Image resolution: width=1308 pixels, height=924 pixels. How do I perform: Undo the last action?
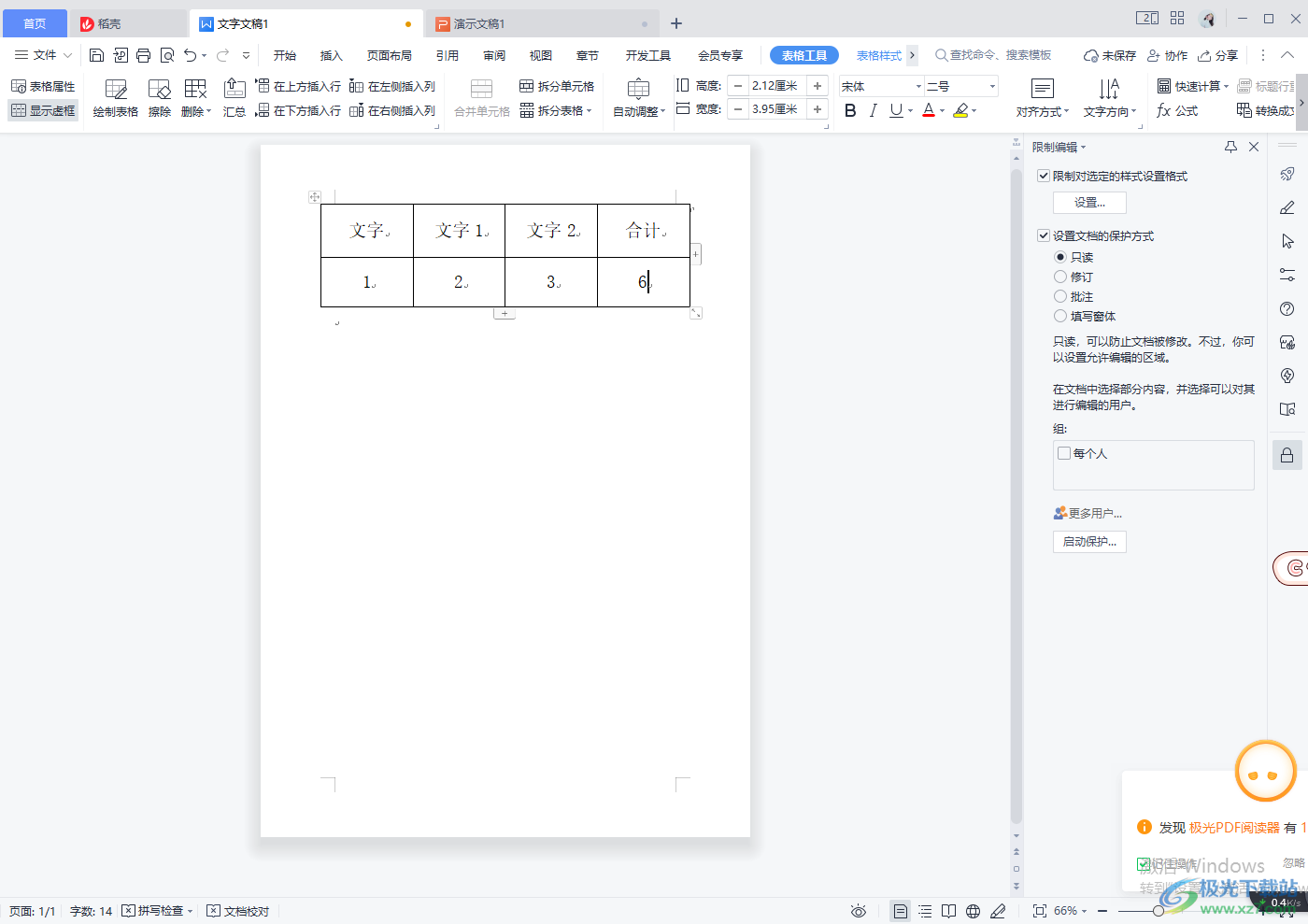(191, 55)
